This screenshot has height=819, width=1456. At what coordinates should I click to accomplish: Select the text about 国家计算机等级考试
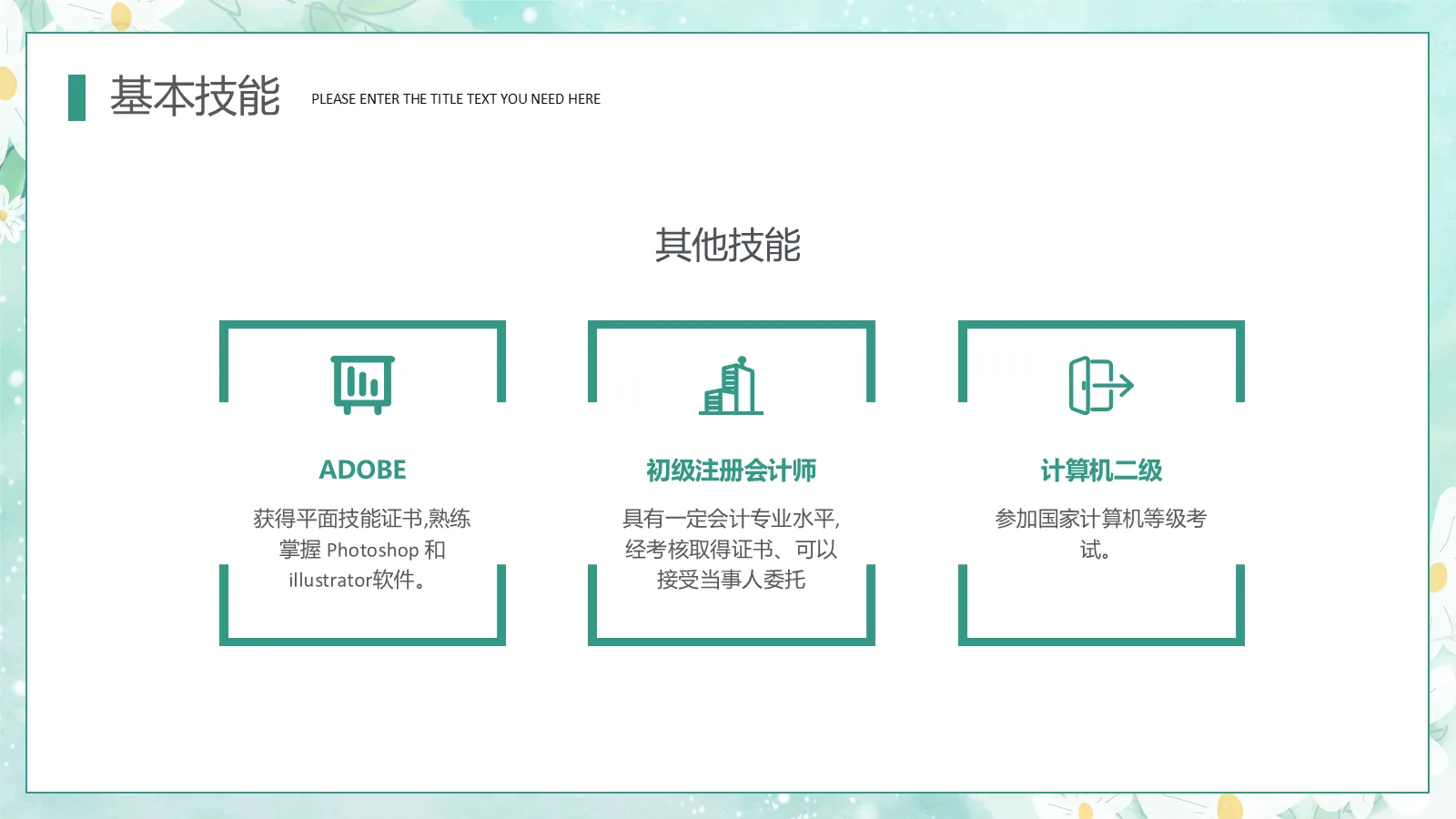point(1101,533)
